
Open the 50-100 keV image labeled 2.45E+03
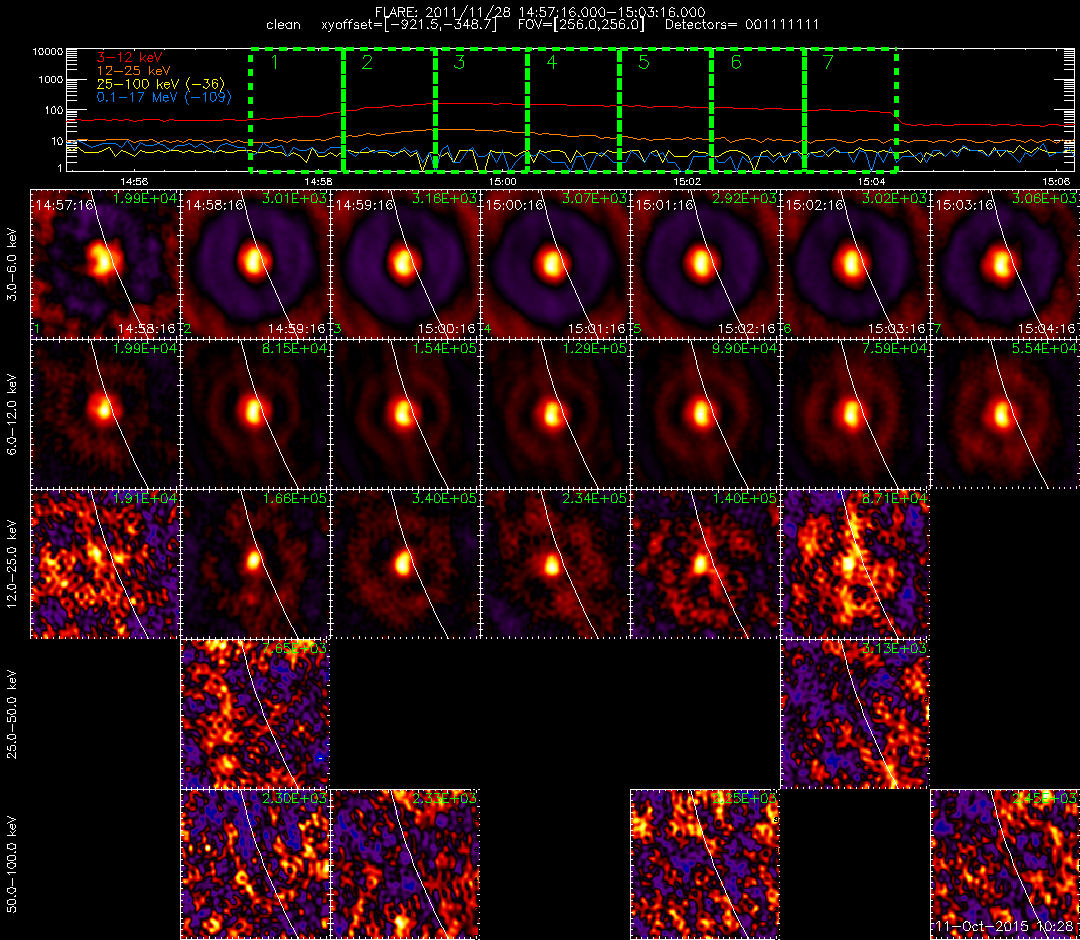(x=1006, y=865)
